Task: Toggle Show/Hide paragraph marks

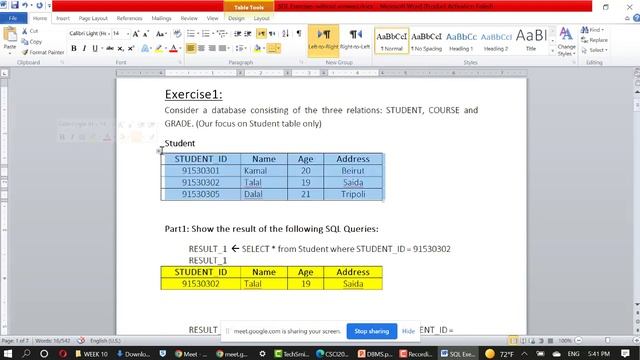Action: pos(299,34)
